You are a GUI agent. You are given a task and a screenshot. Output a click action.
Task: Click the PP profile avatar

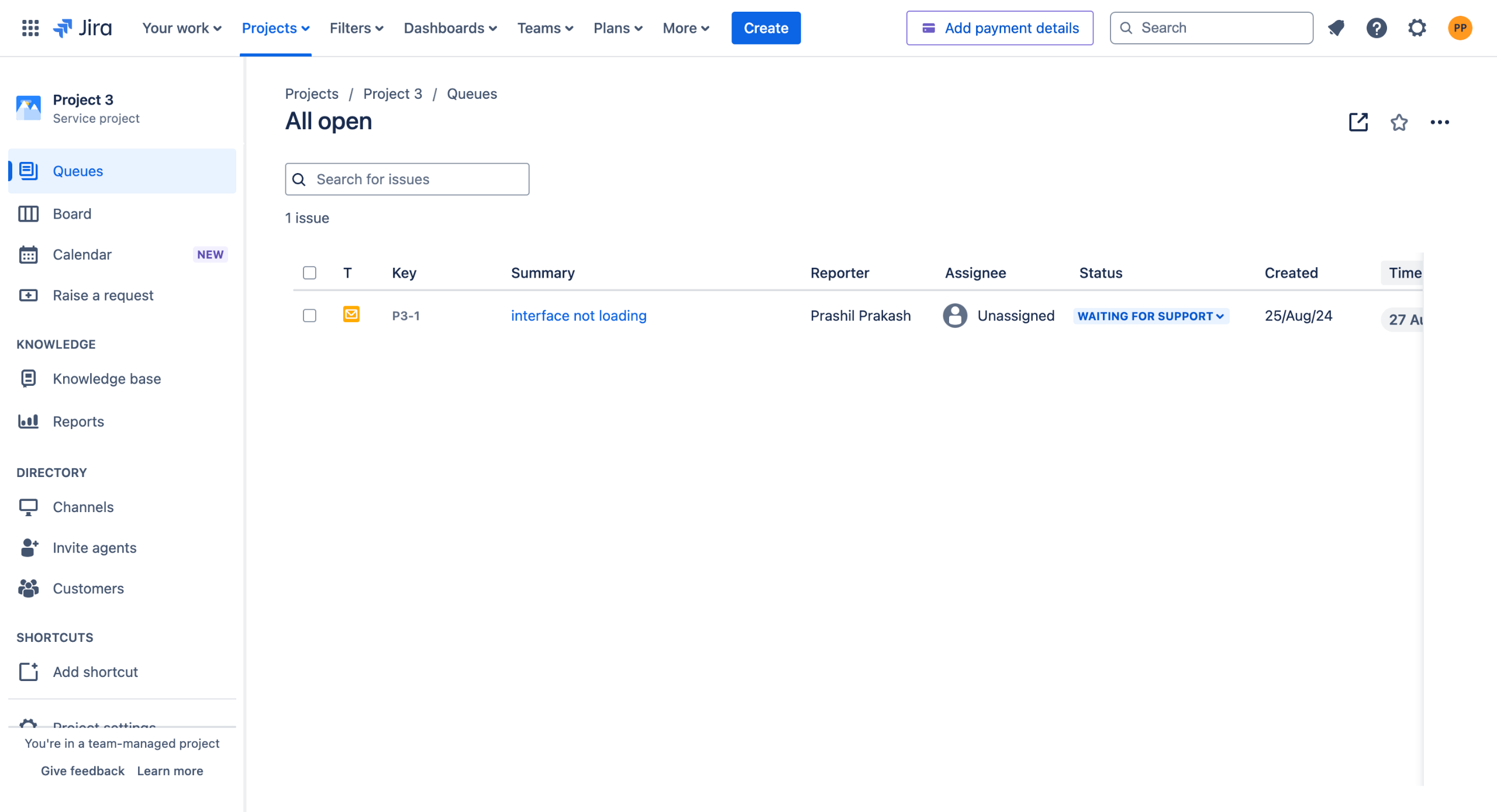click(1460, 27)
